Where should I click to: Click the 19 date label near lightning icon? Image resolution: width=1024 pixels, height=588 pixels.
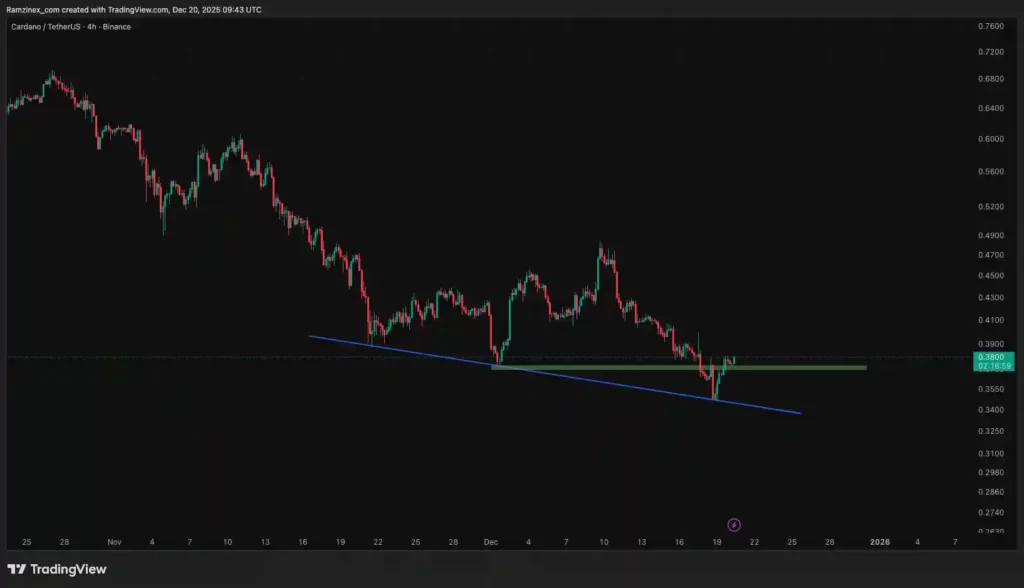click(716, 542)
